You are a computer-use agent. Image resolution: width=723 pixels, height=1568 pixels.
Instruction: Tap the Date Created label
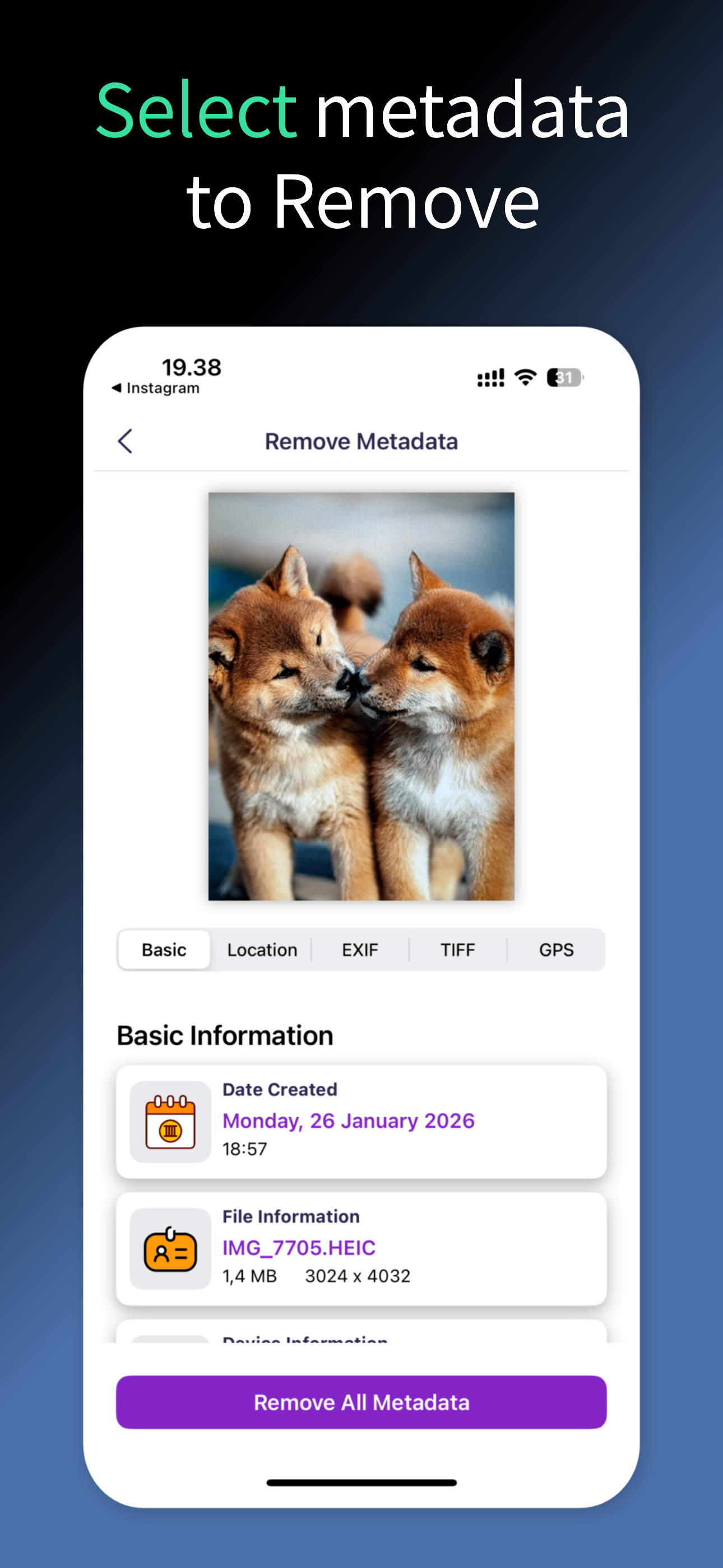[280, 1090]
